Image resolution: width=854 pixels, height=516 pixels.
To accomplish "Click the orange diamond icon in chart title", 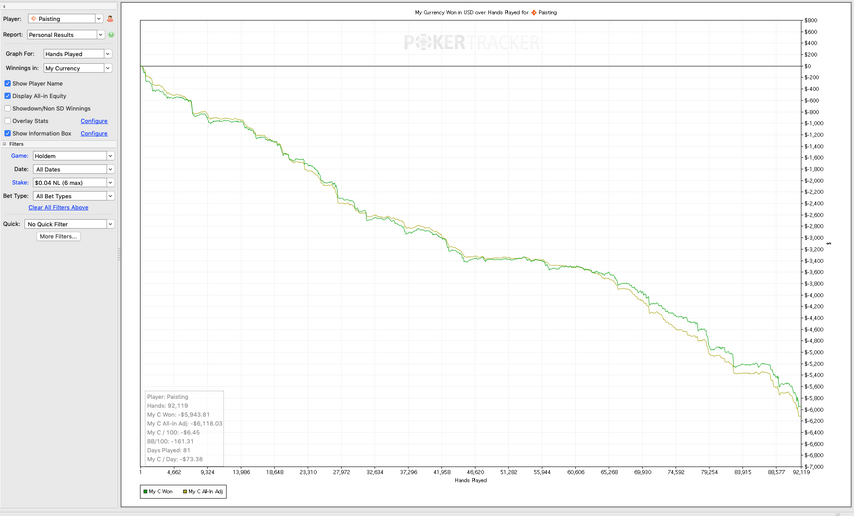I will 534,13.
